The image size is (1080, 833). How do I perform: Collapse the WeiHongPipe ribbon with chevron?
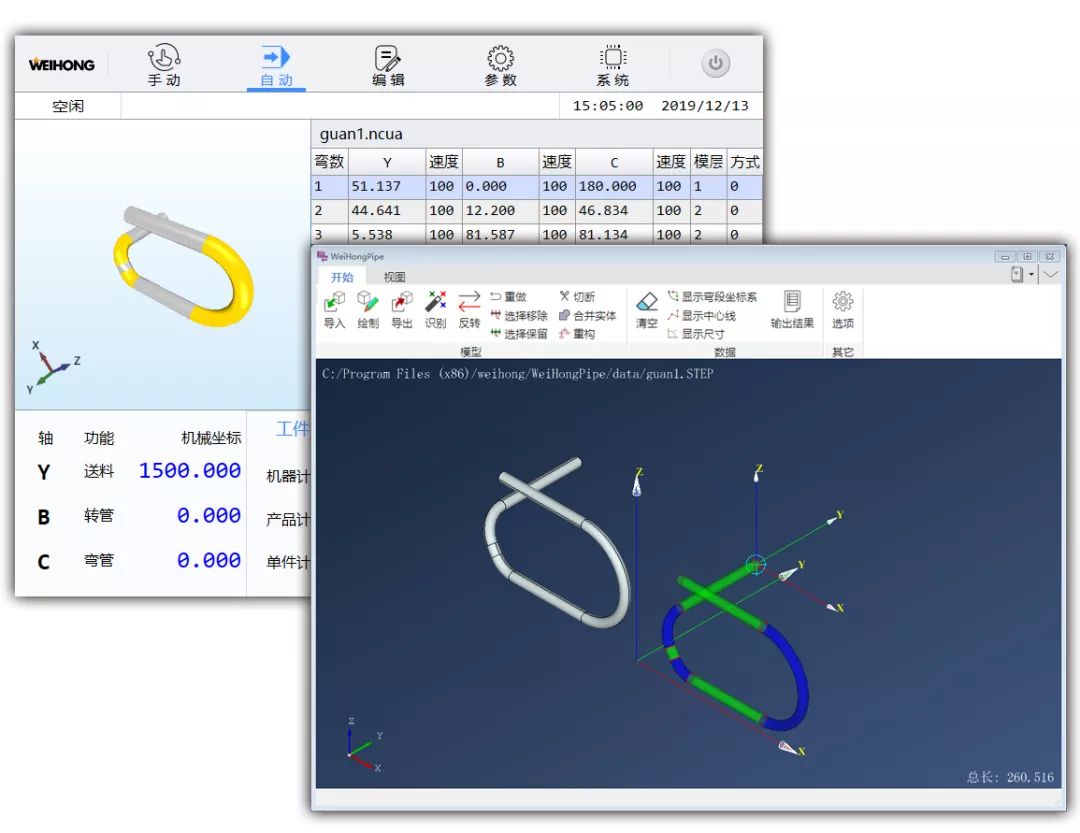(1051, 274)
